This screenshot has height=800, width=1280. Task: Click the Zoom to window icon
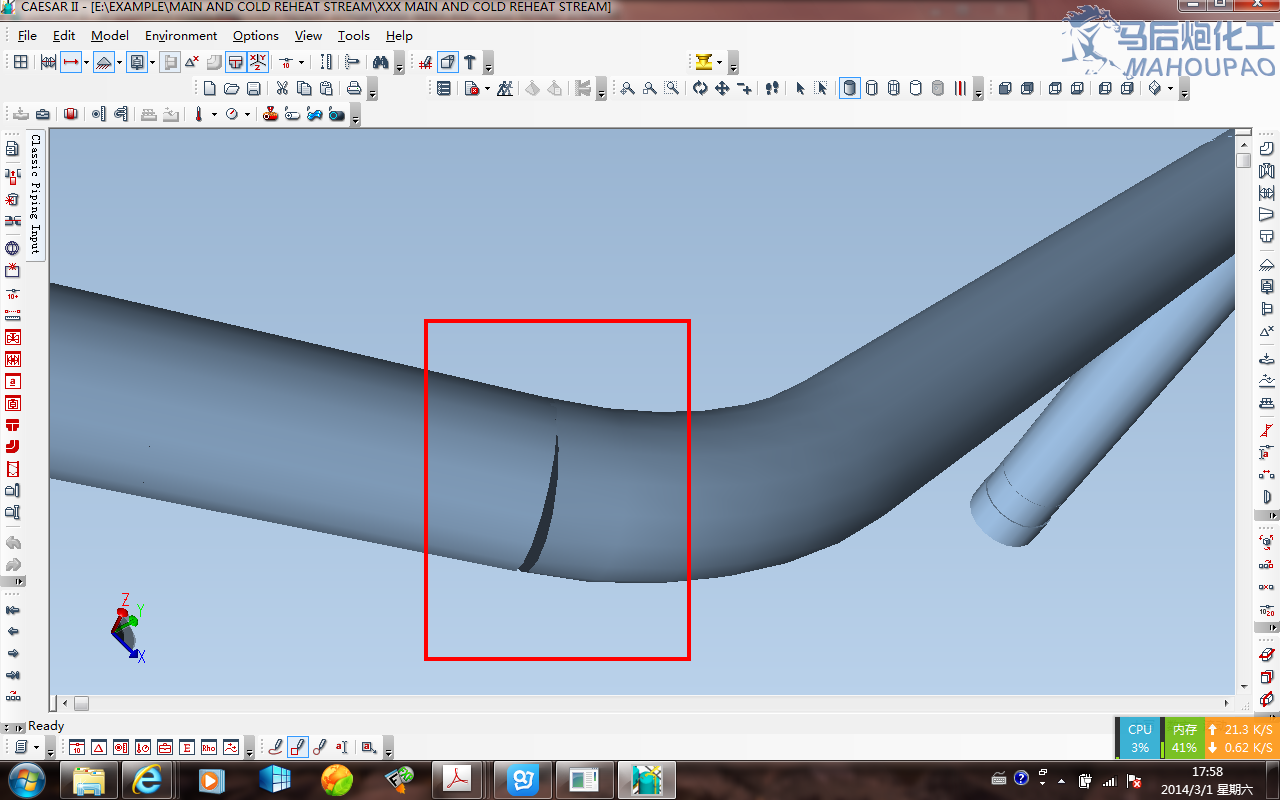pyautogui.click(x=672, y=88)
